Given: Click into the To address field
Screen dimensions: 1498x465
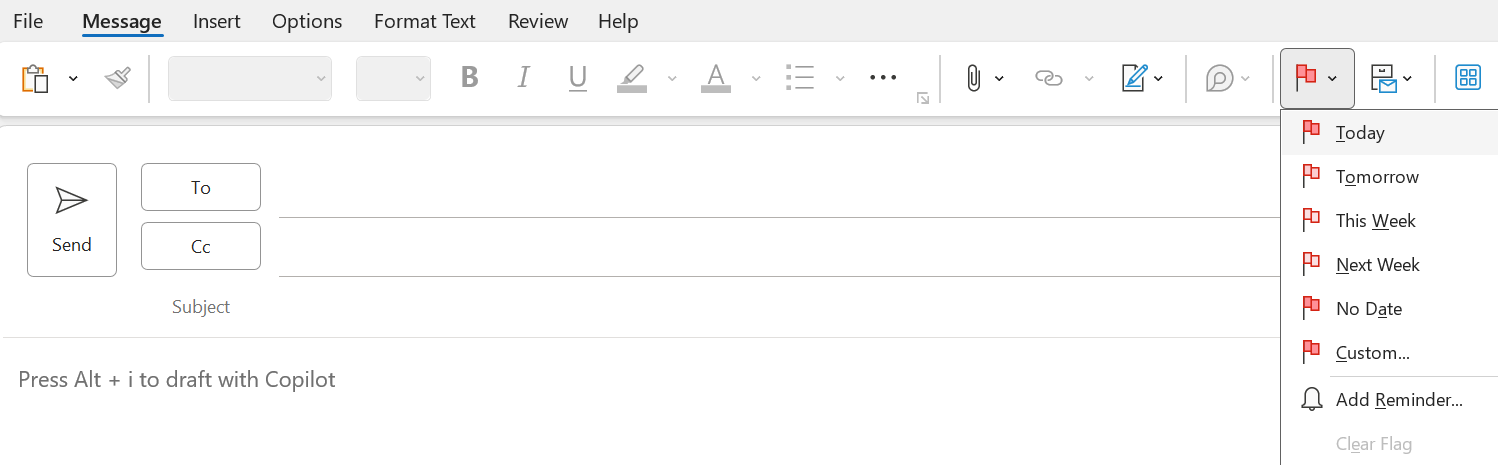Looking at the screenshot, I should click(x=779, y=190).
